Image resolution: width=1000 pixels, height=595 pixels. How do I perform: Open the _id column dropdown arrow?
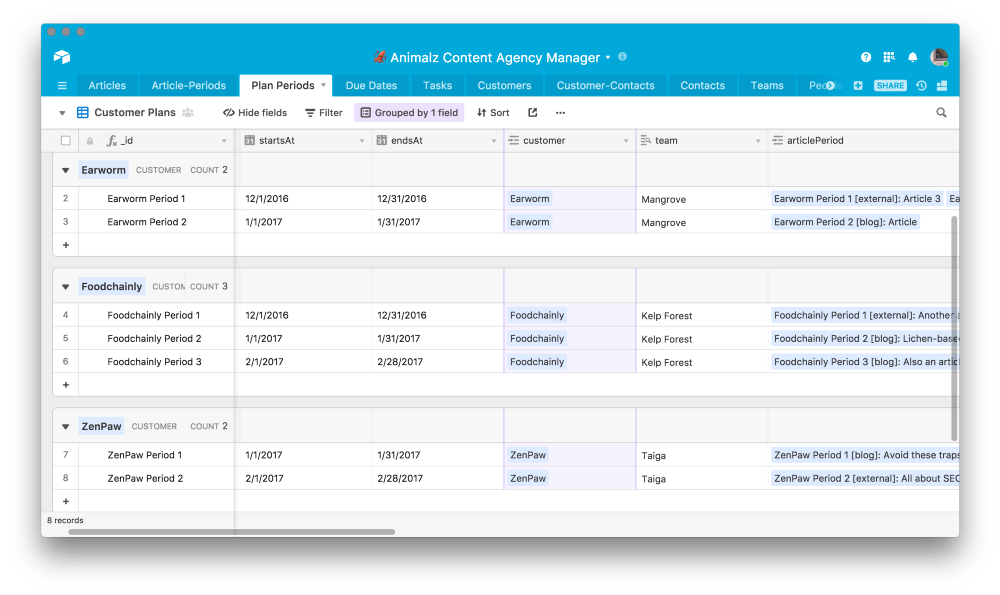click(224, 141)
